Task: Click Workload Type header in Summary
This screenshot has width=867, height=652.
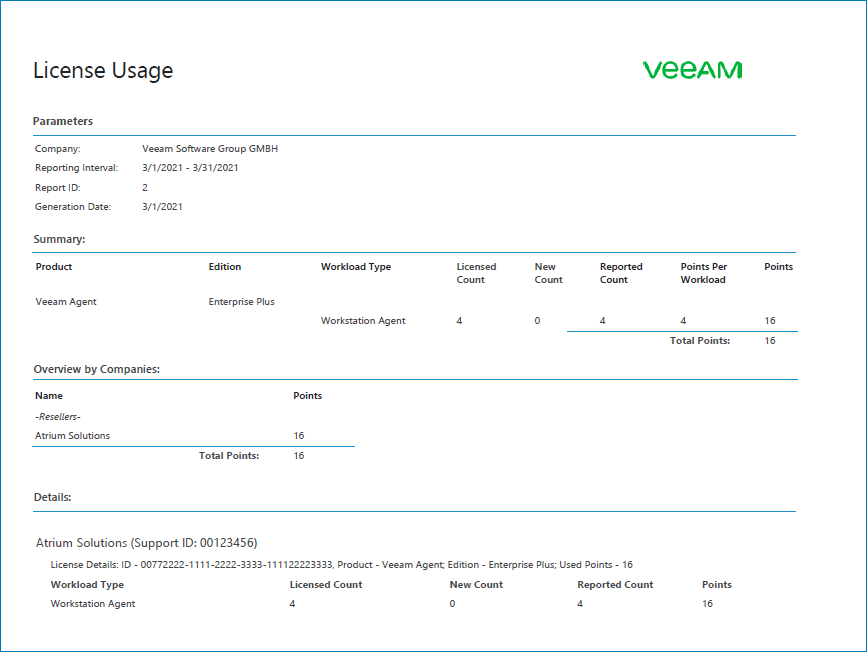Action: pyautogui.click(x=356, y=267)
